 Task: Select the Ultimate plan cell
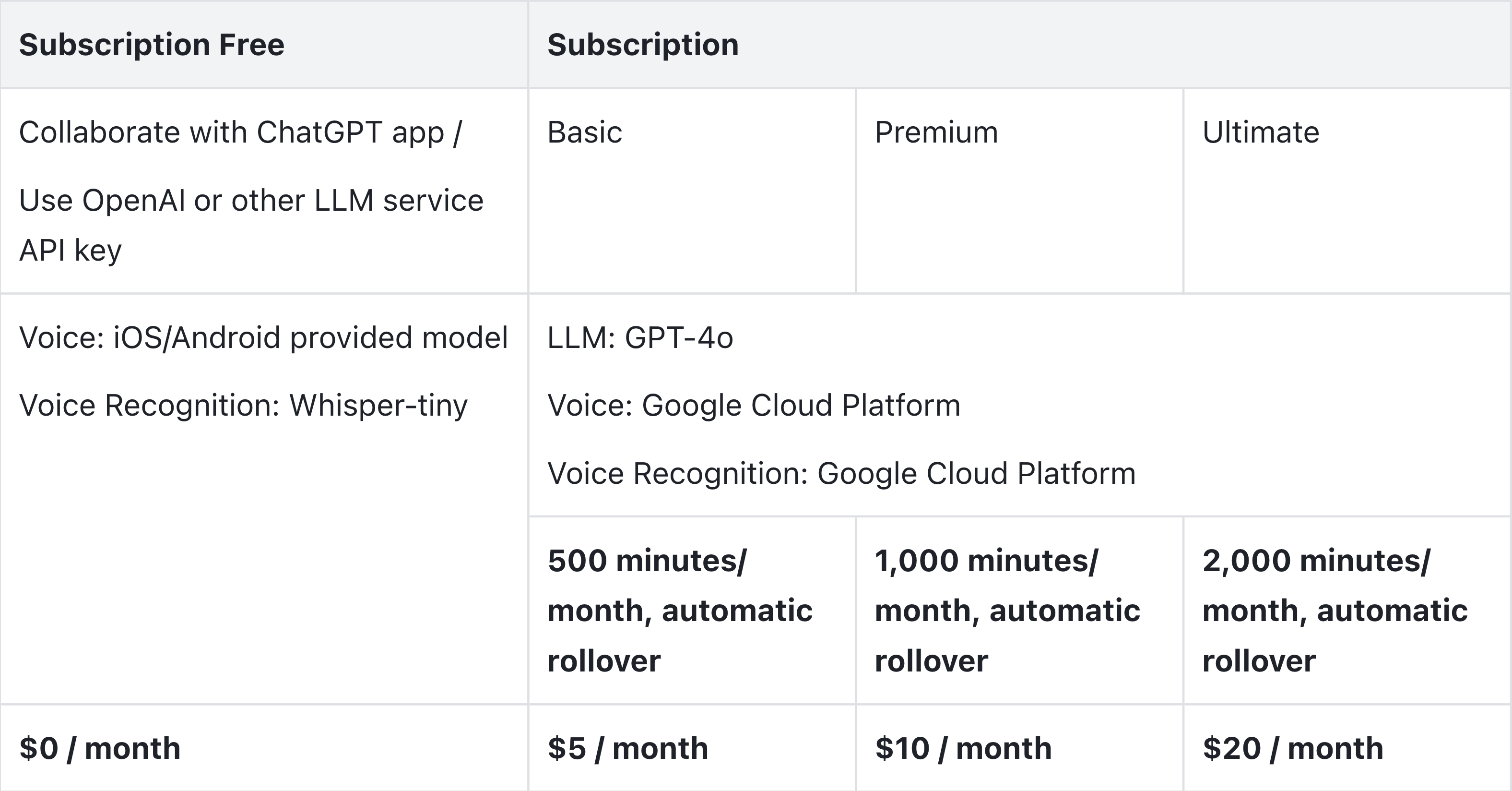pyautogui.click(x=1347, y=191)
